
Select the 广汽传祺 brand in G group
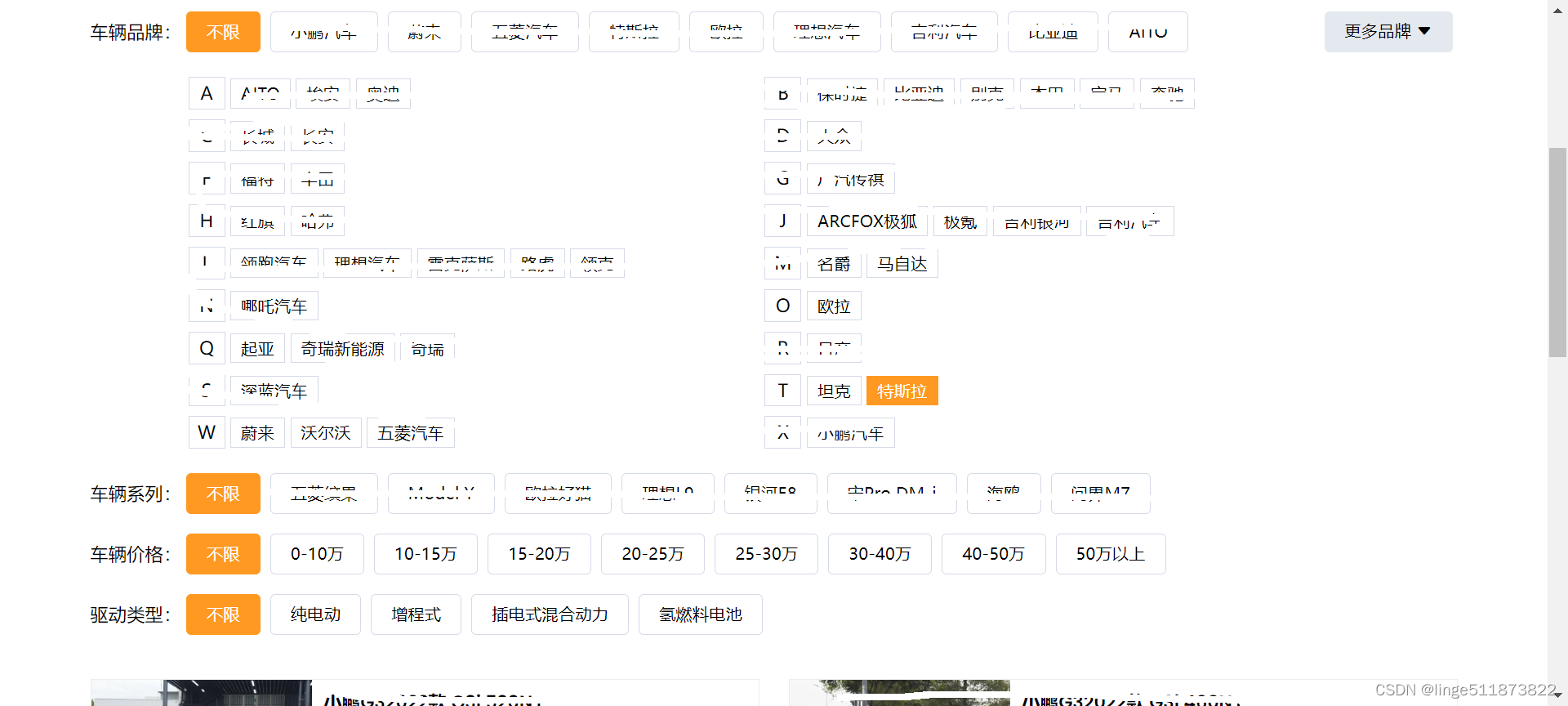[850, 179]
